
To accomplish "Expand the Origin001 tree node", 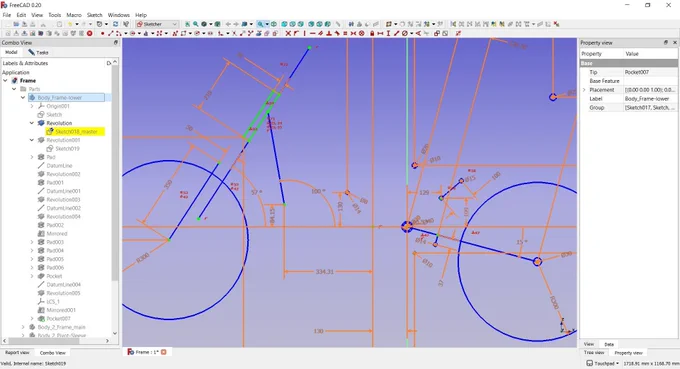I will (32, 106).
